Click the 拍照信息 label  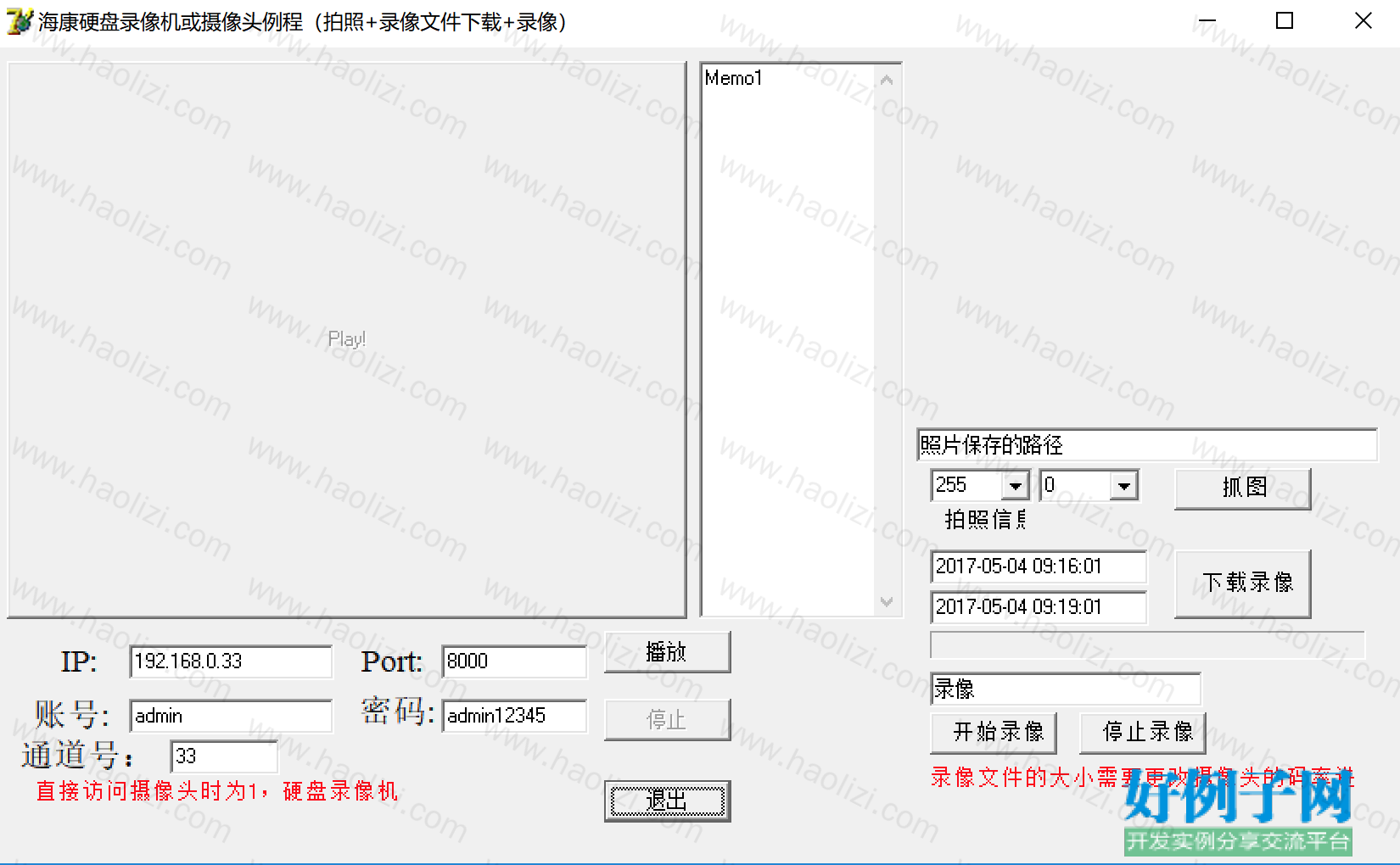click(986, 520)
